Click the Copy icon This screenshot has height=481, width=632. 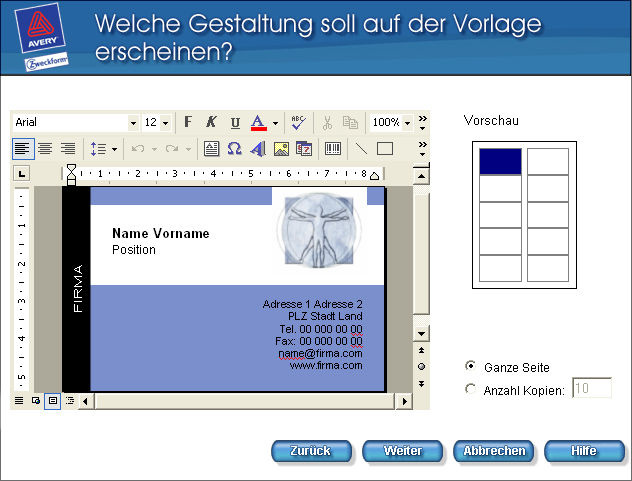click(350, 122)
